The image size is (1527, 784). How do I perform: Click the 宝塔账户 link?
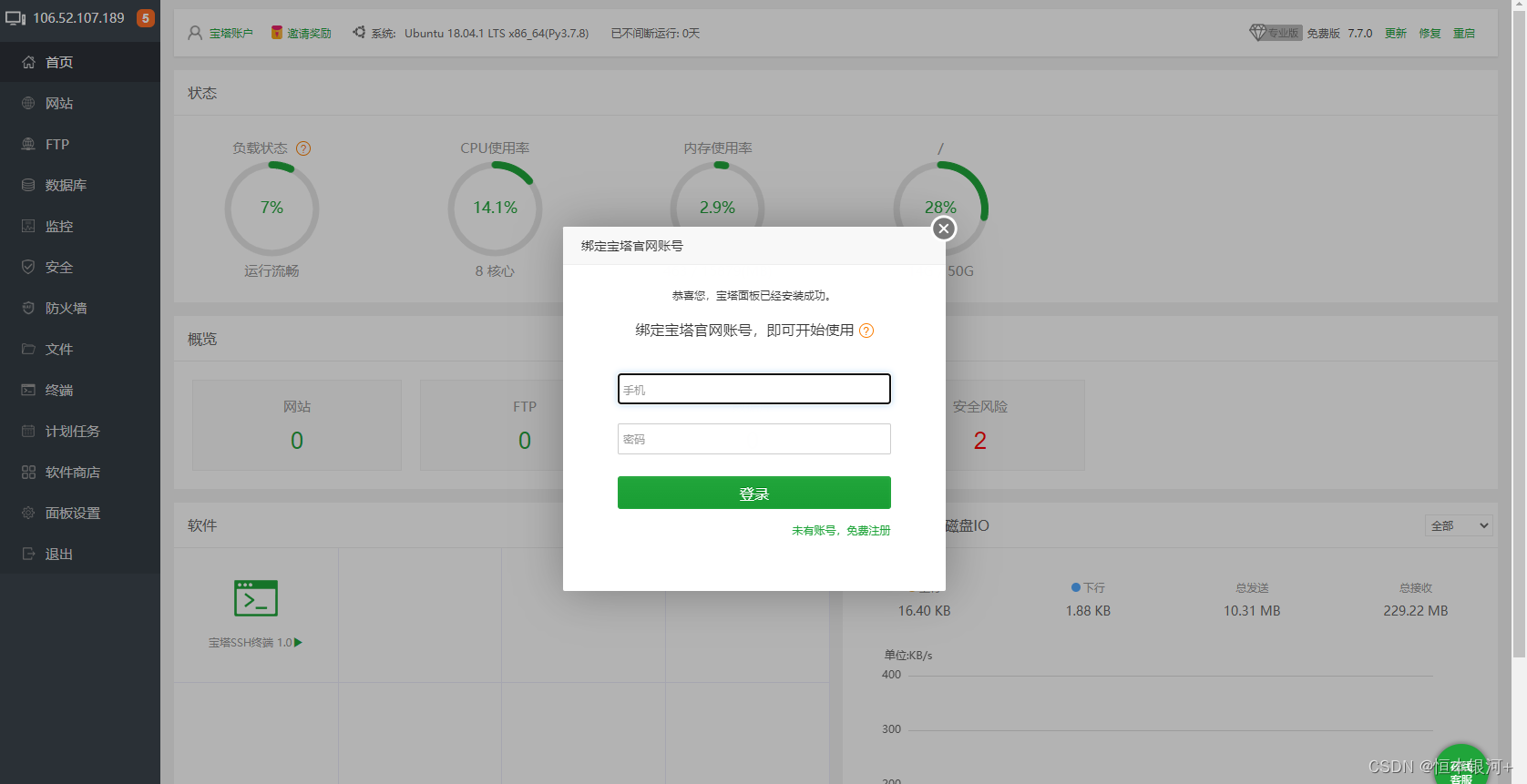pyautogui.click(x=231, y=33)
